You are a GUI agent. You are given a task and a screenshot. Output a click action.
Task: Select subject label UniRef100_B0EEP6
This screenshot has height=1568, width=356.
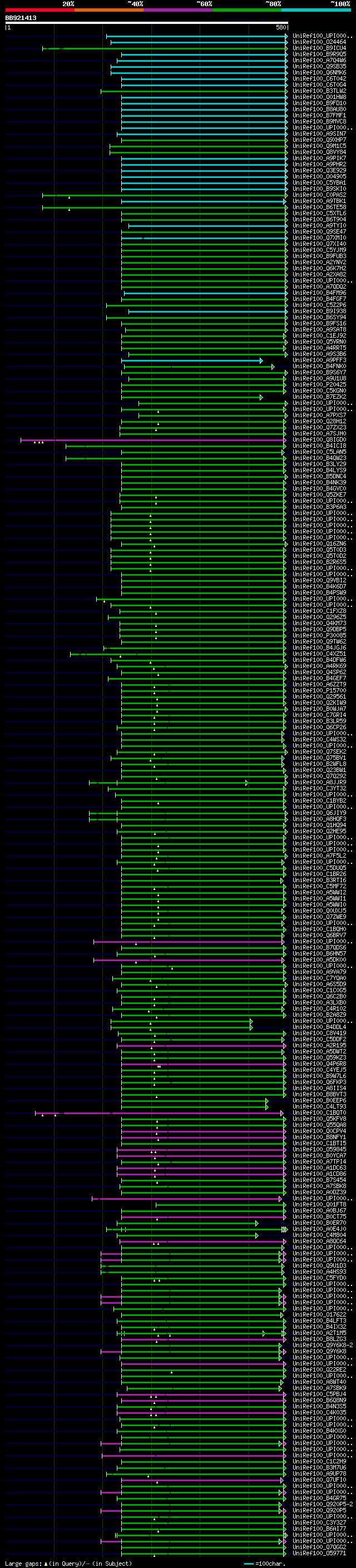pyautogui.click(x=319, y=1101)
